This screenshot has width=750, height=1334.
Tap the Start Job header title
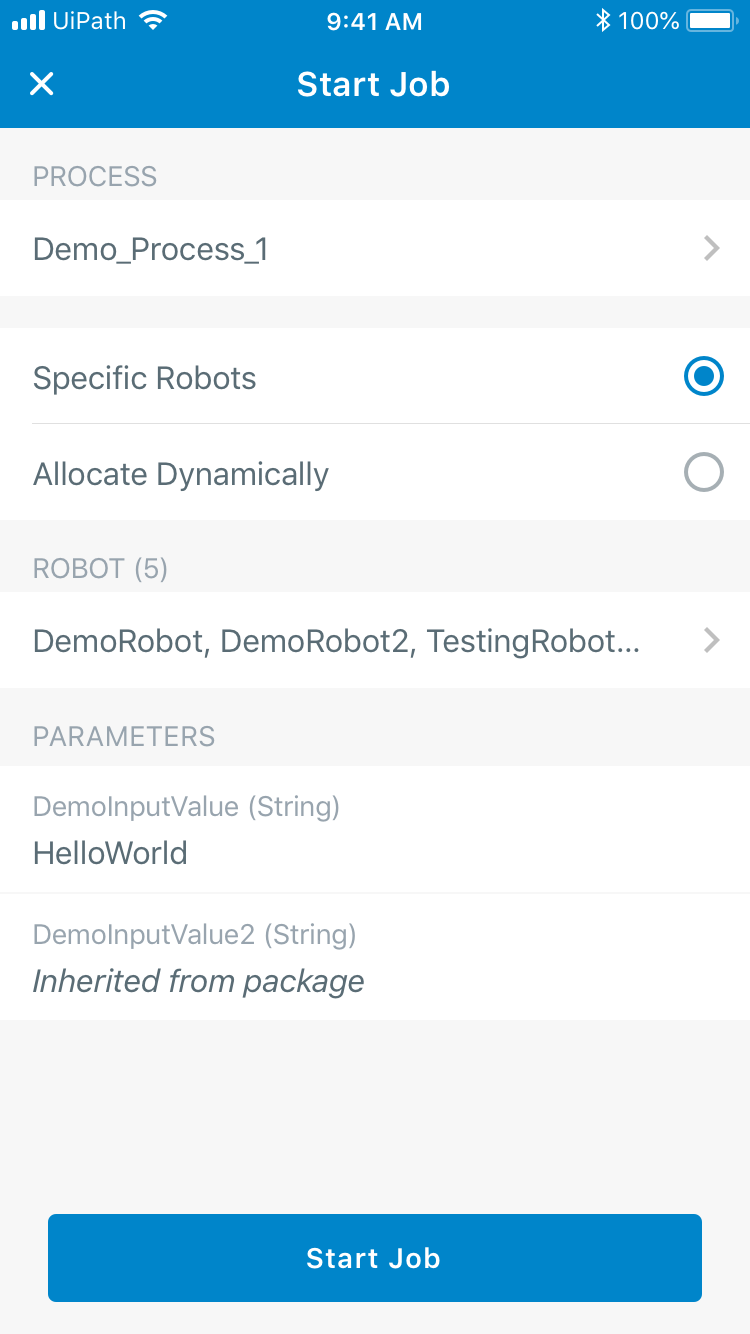point(373,84)
